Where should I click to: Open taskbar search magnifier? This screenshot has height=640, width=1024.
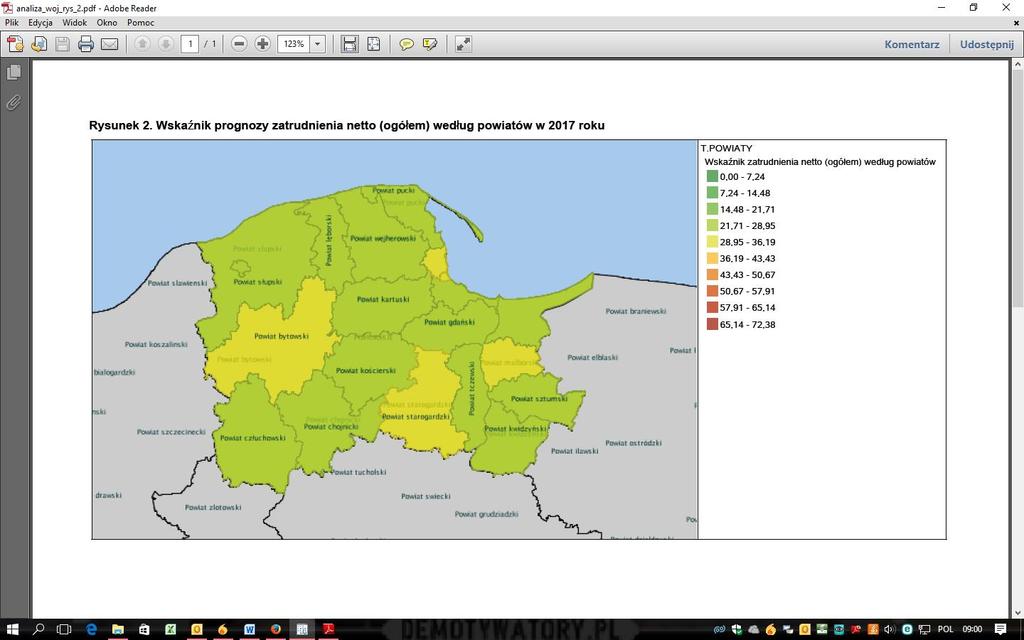point(38,630)
